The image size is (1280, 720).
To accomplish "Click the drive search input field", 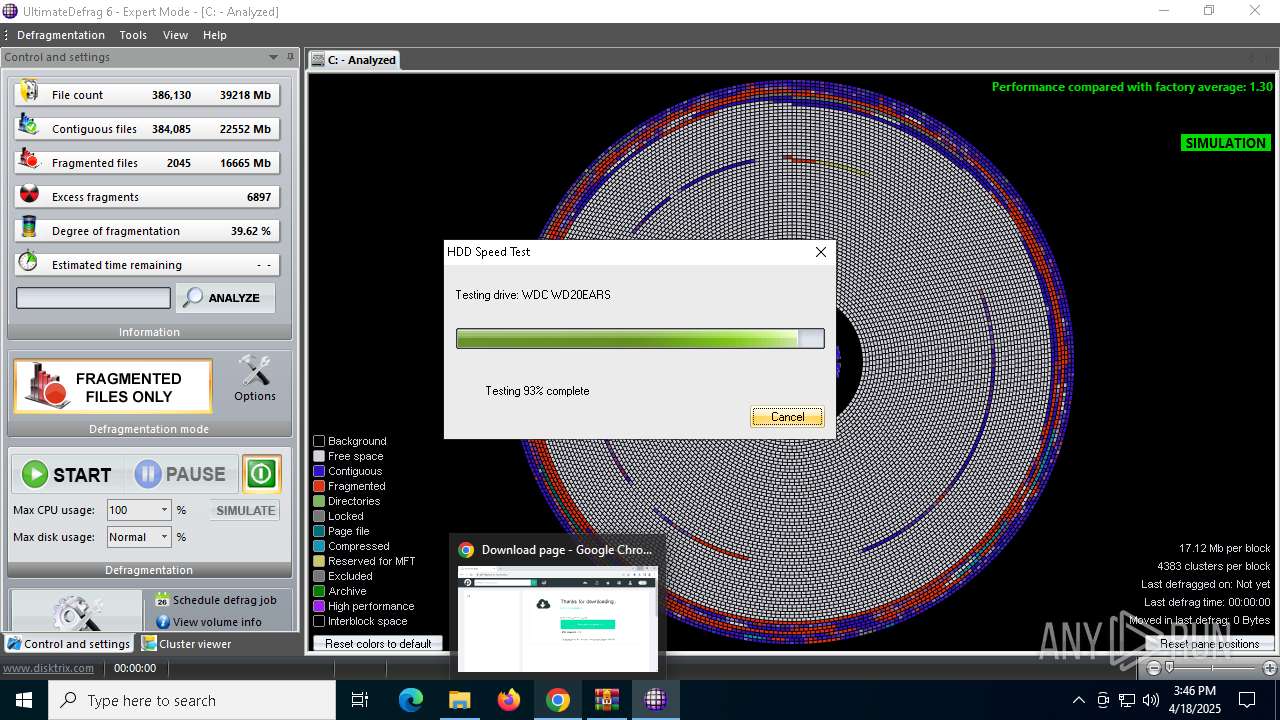I will [93, 298].
